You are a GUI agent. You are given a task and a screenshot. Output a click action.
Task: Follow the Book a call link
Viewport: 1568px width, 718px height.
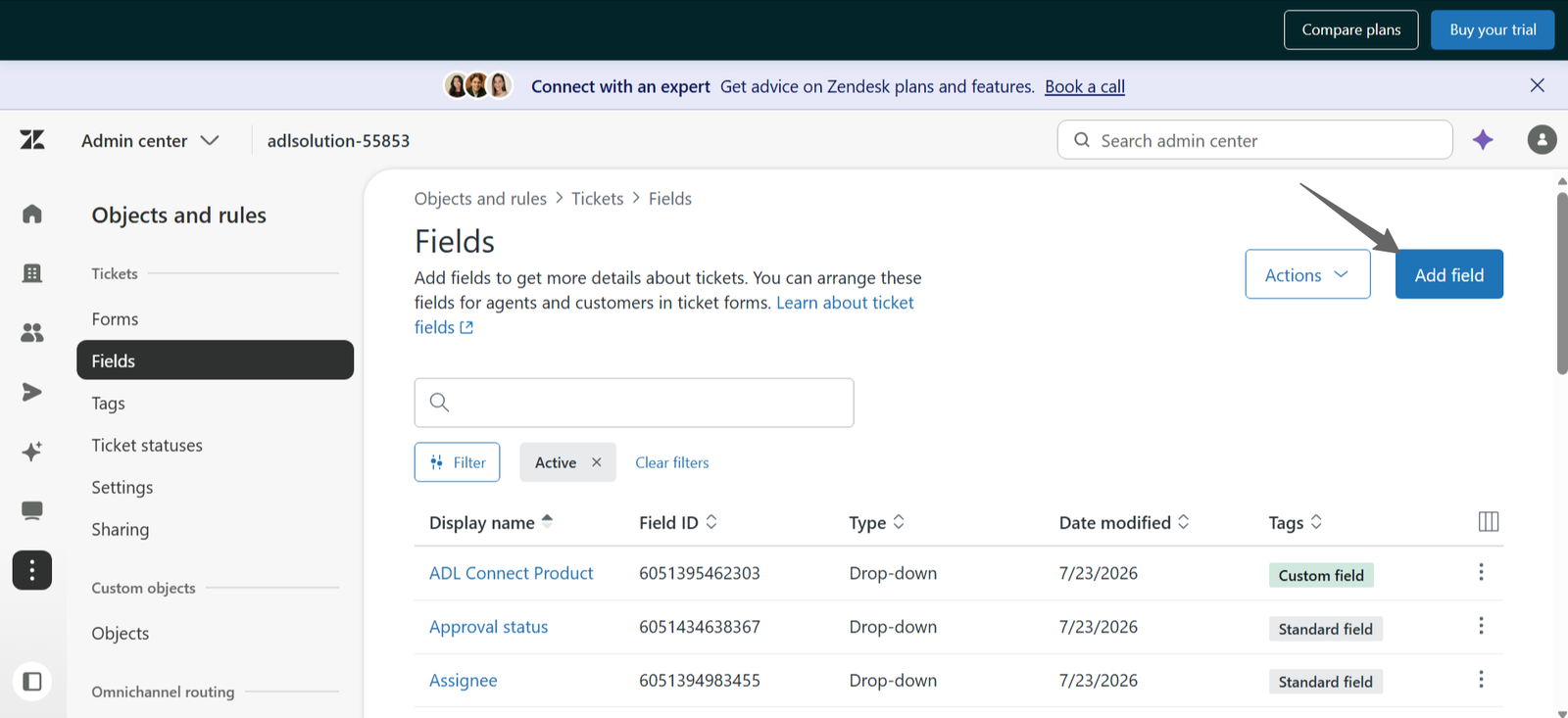[1084, 86]
